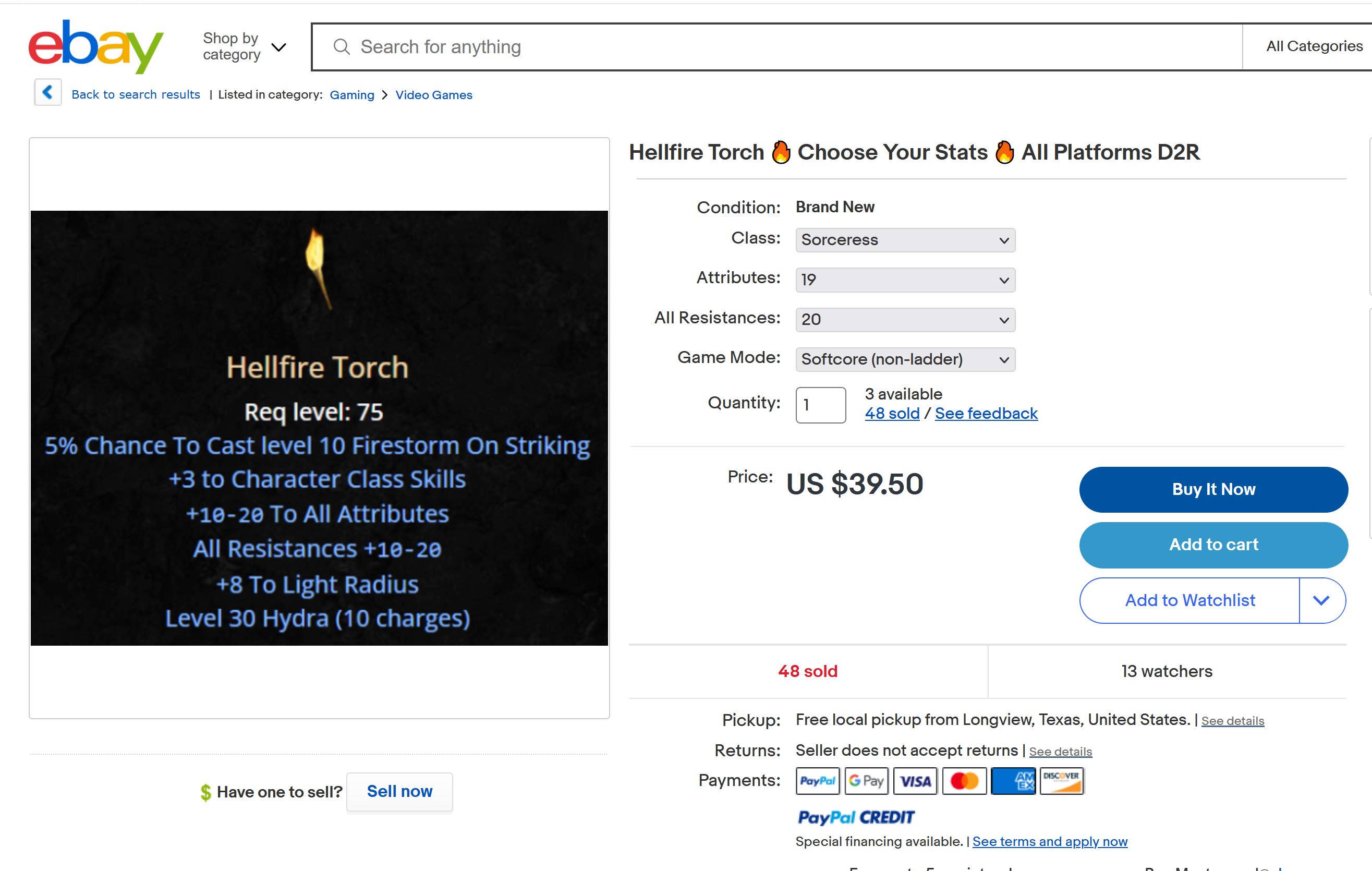This screenshot has height=871, width=1372.
Task: Click the Hellfire Torch product image
Action: pyautogui.click(x=319, y=428)
